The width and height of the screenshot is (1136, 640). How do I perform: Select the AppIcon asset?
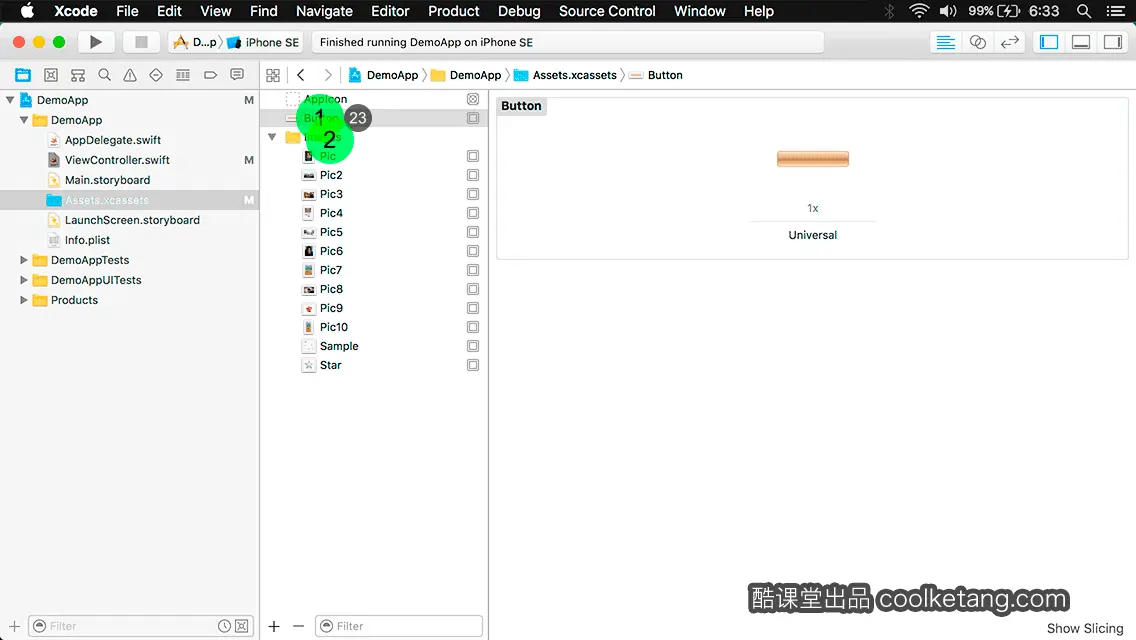click(325, 99)
